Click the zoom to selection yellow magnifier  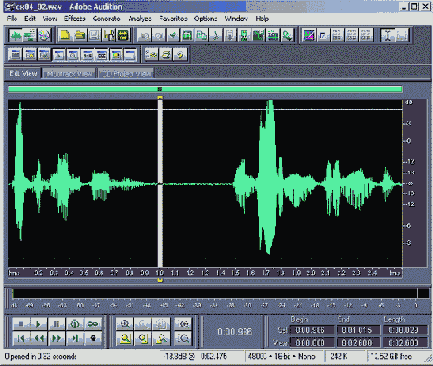[125, 339]
